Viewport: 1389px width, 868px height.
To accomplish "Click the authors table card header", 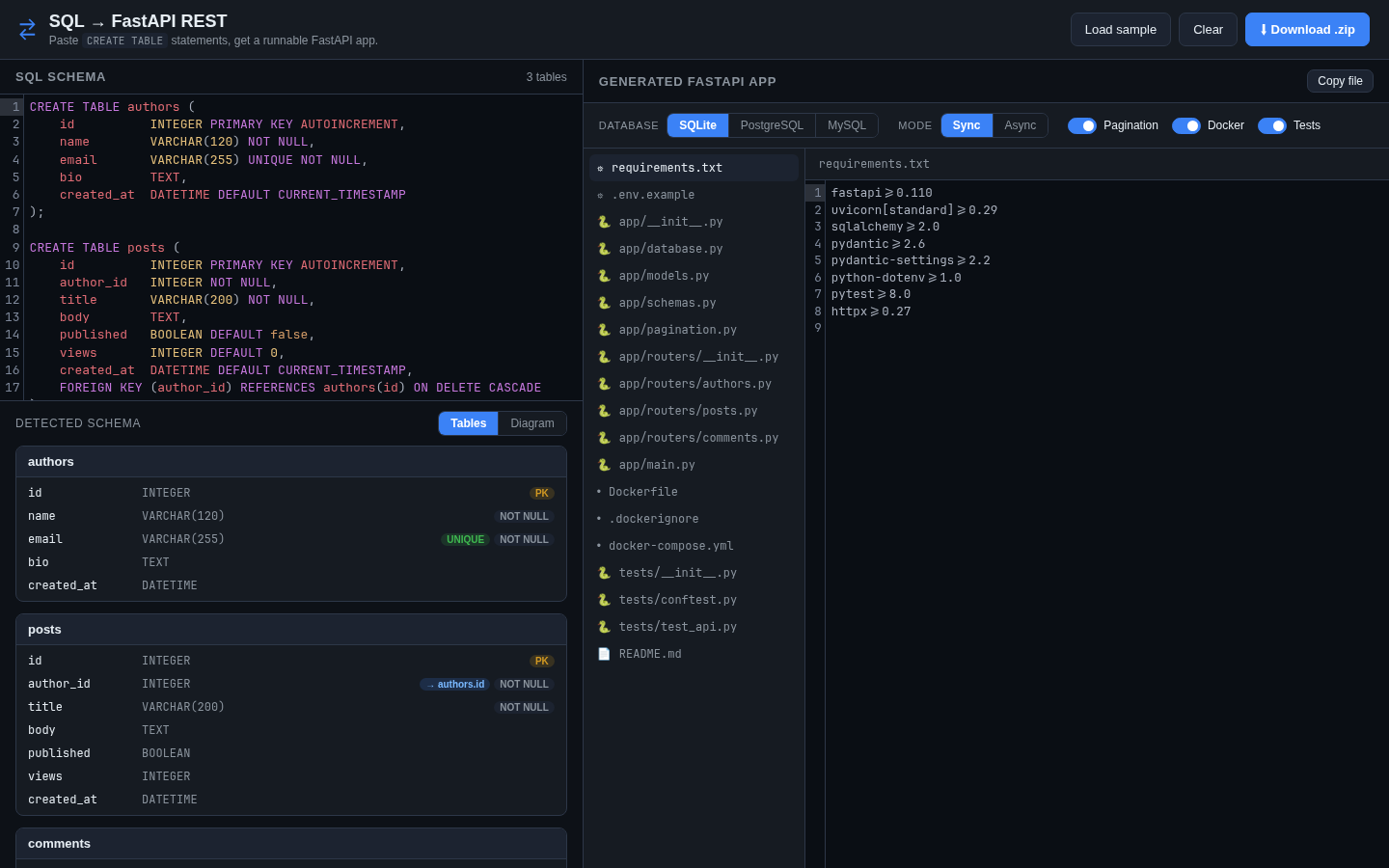I will click(291, 462).
